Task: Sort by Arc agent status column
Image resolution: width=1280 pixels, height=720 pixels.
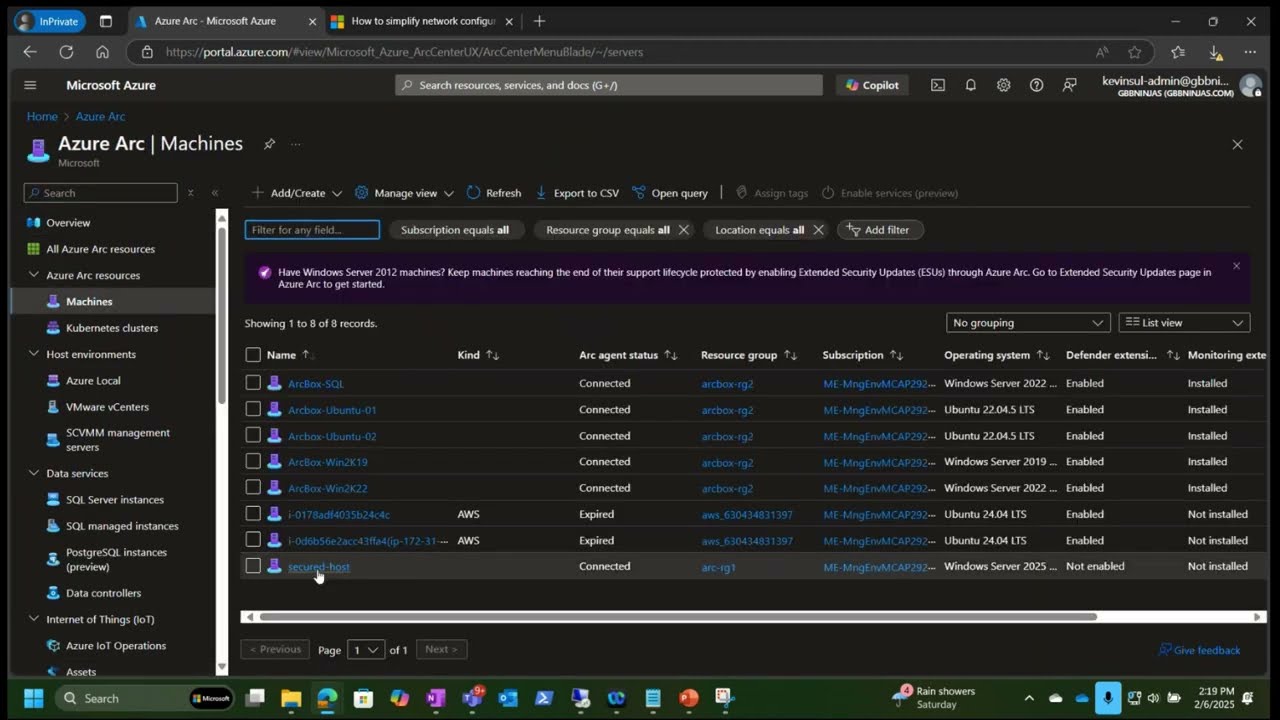Action: (x=628, y=355)
